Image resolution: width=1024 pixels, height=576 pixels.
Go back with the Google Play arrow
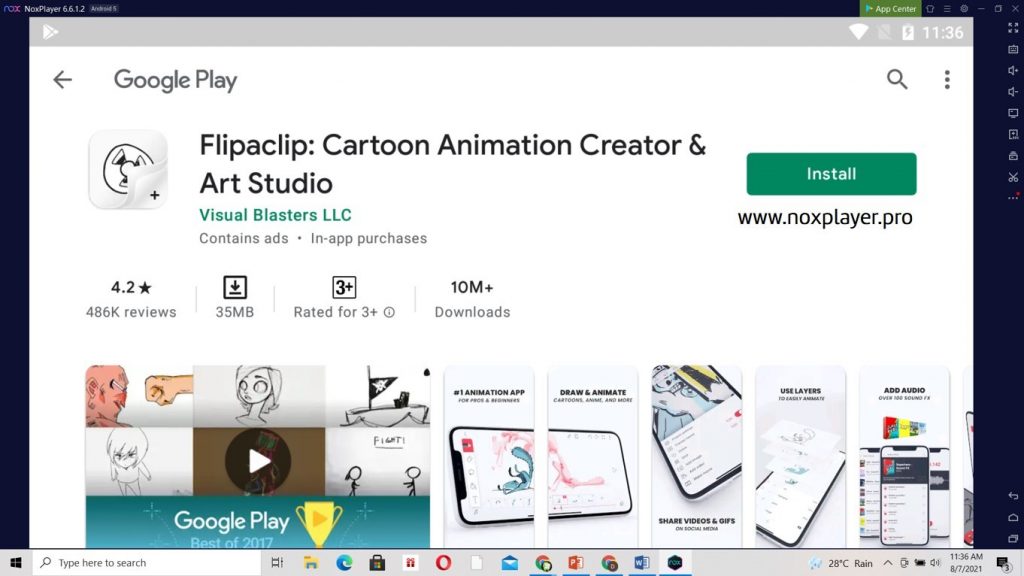tap(63, 80)
